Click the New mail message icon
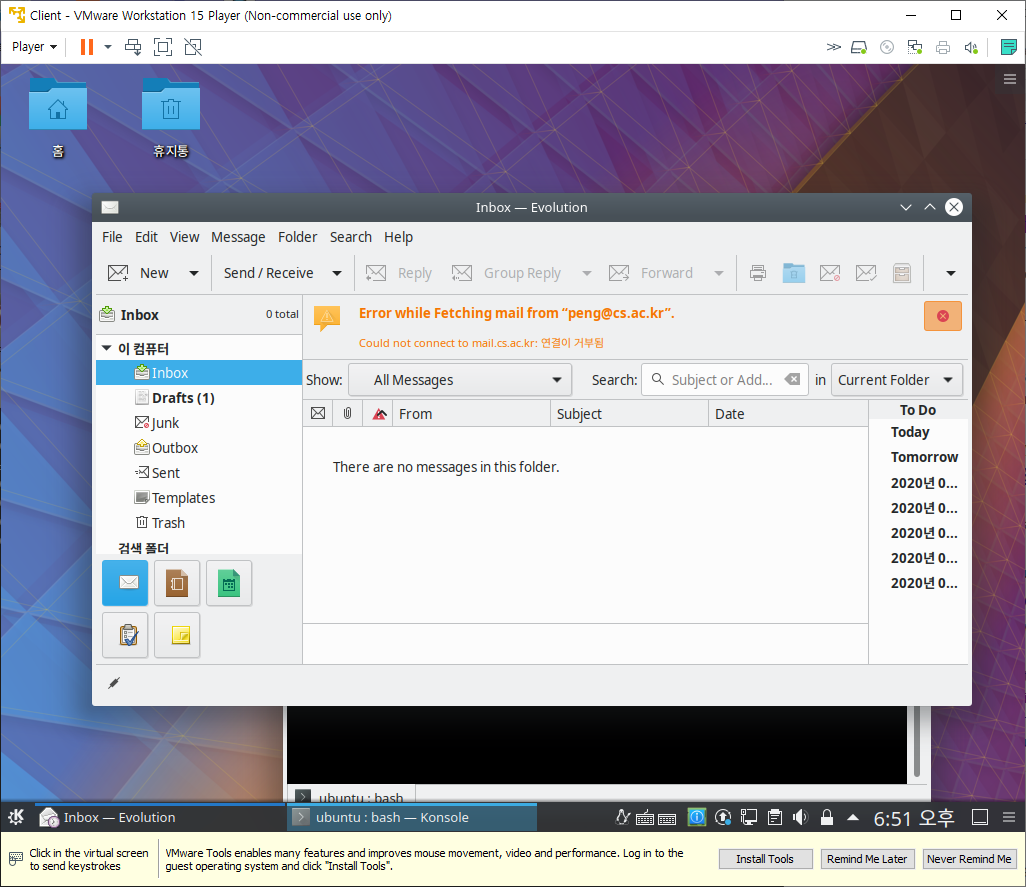The height and width of the screenshot is (887, 1026). (118, 273)
